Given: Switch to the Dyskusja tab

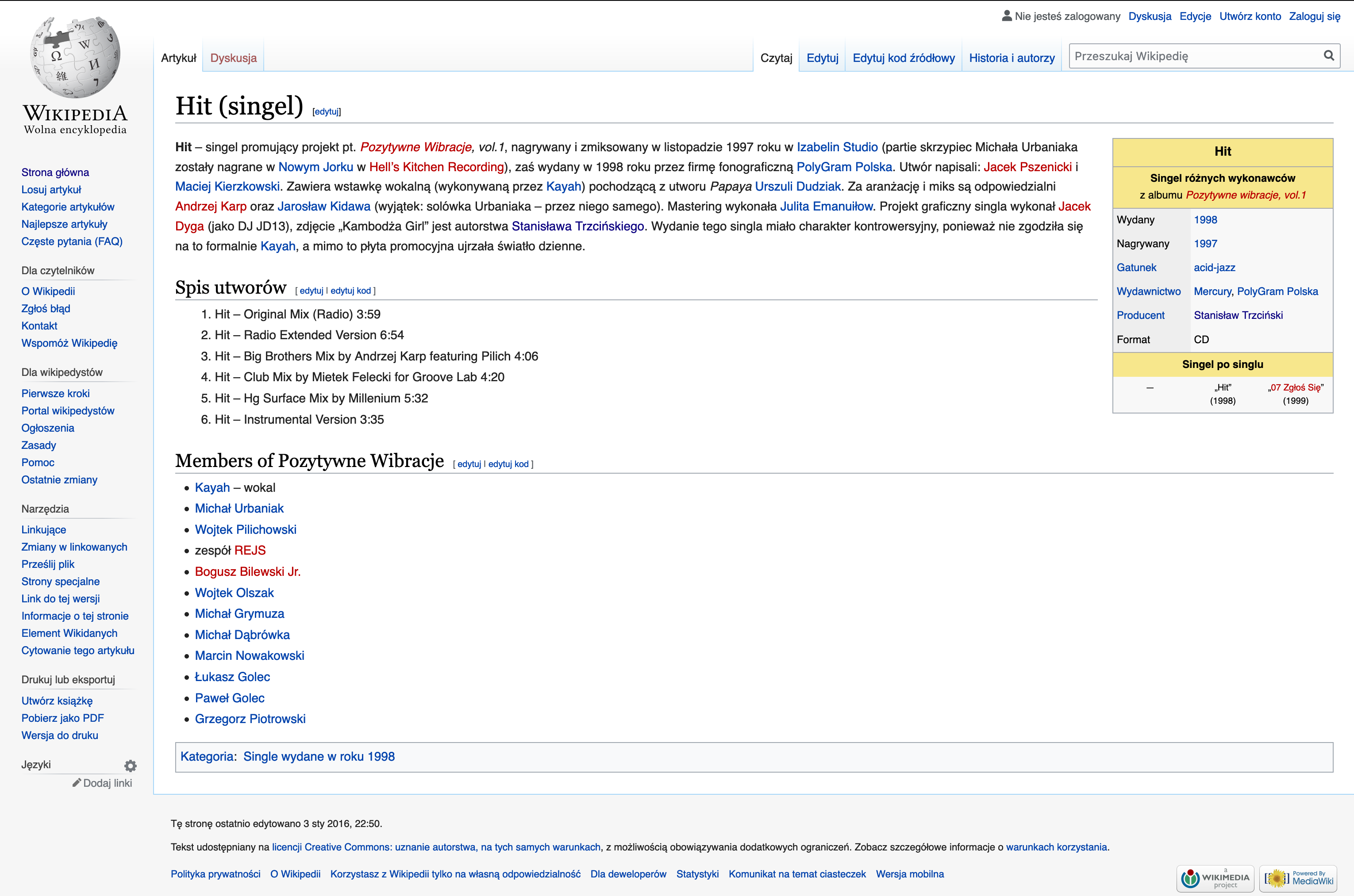Looking at the screenshot, I should click(x=233, y=58).
